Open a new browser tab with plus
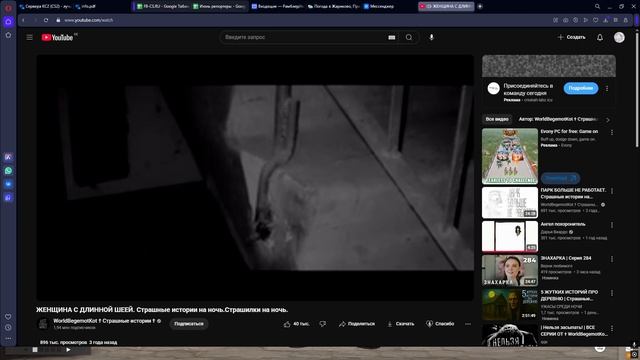The width and height of the screenshot is (640, 360). (x=480, y=7)
